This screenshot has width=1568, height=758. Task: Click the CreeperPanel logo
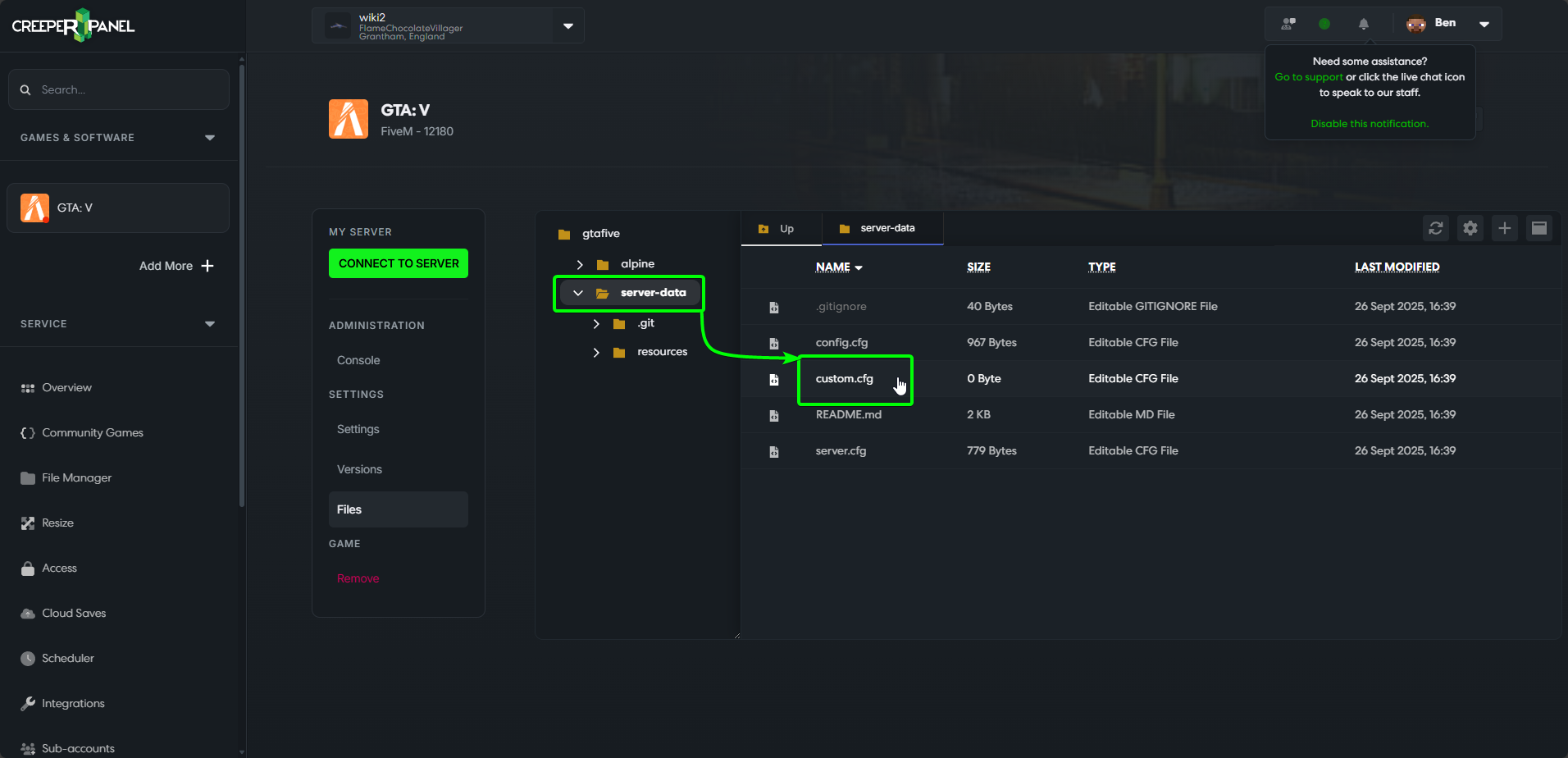pyautogui.click(x=72, y=25)
